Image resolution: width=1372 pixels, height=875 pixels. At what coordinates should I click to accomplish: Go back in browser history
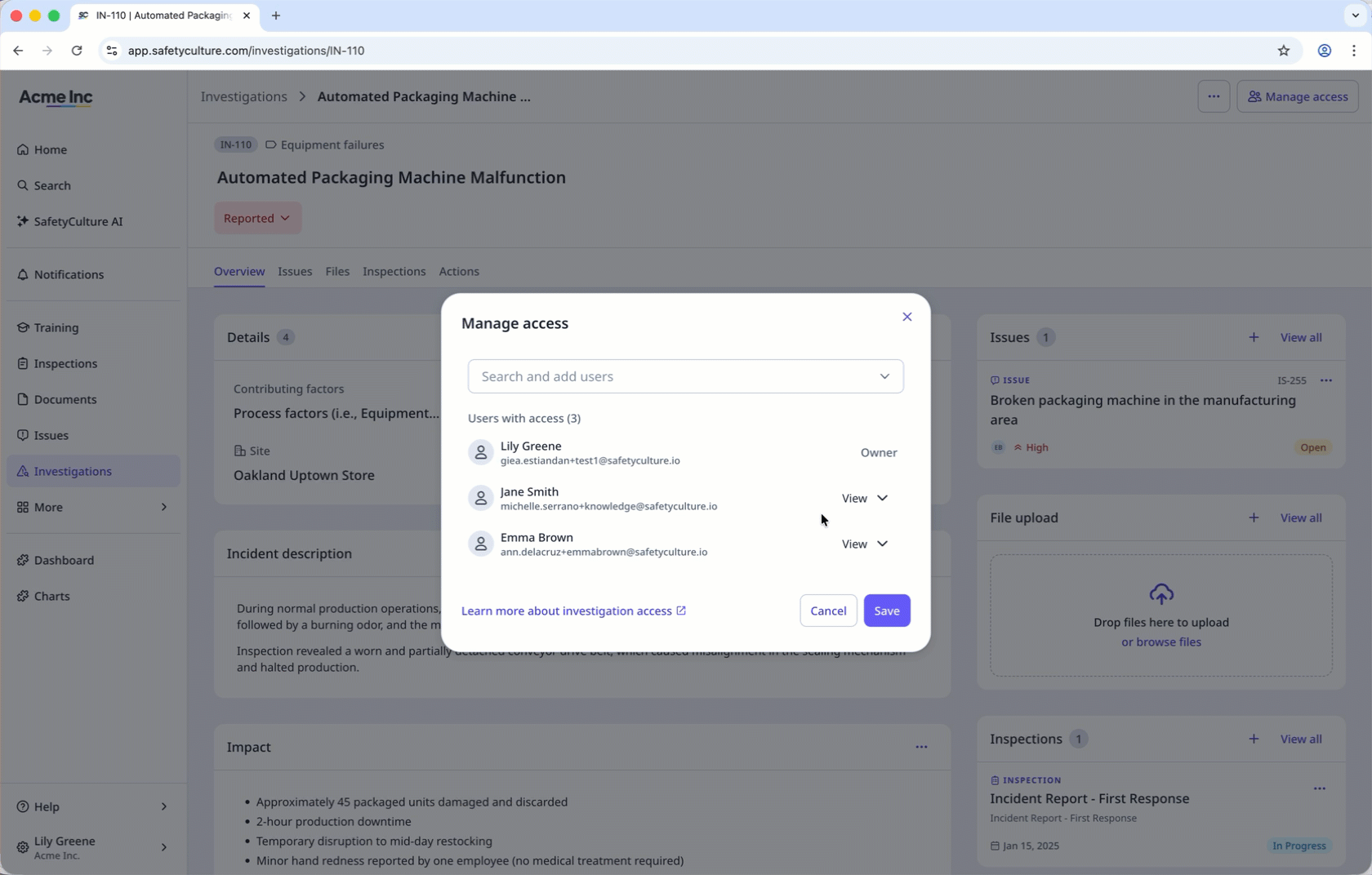18,51
